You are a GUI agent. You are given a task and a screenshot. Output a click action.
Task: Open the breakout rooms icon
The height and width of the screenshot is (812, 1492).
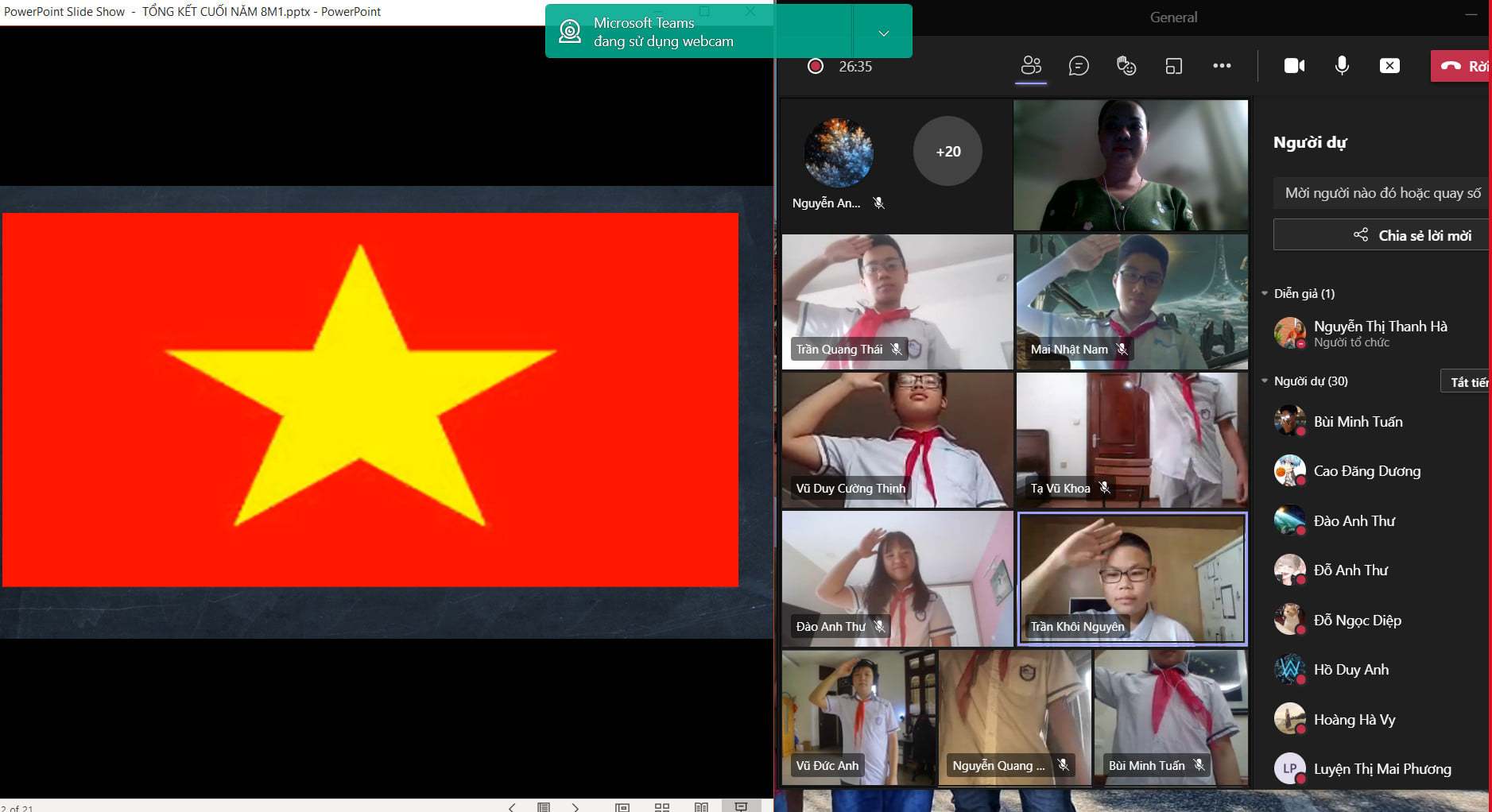coord(1174,66)
